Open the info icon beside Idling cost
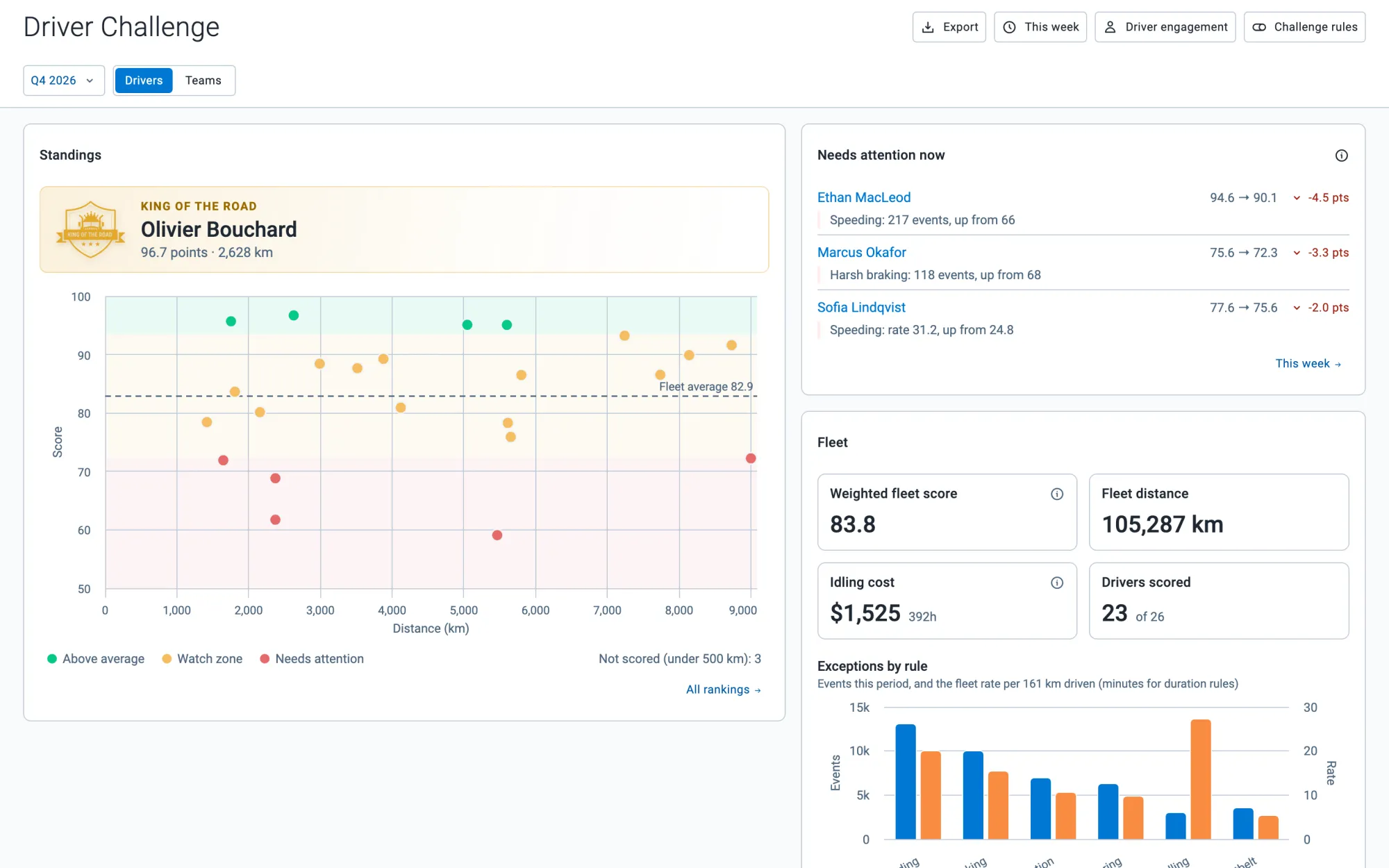This screenshot has height=868, width=1389. 1057,583
